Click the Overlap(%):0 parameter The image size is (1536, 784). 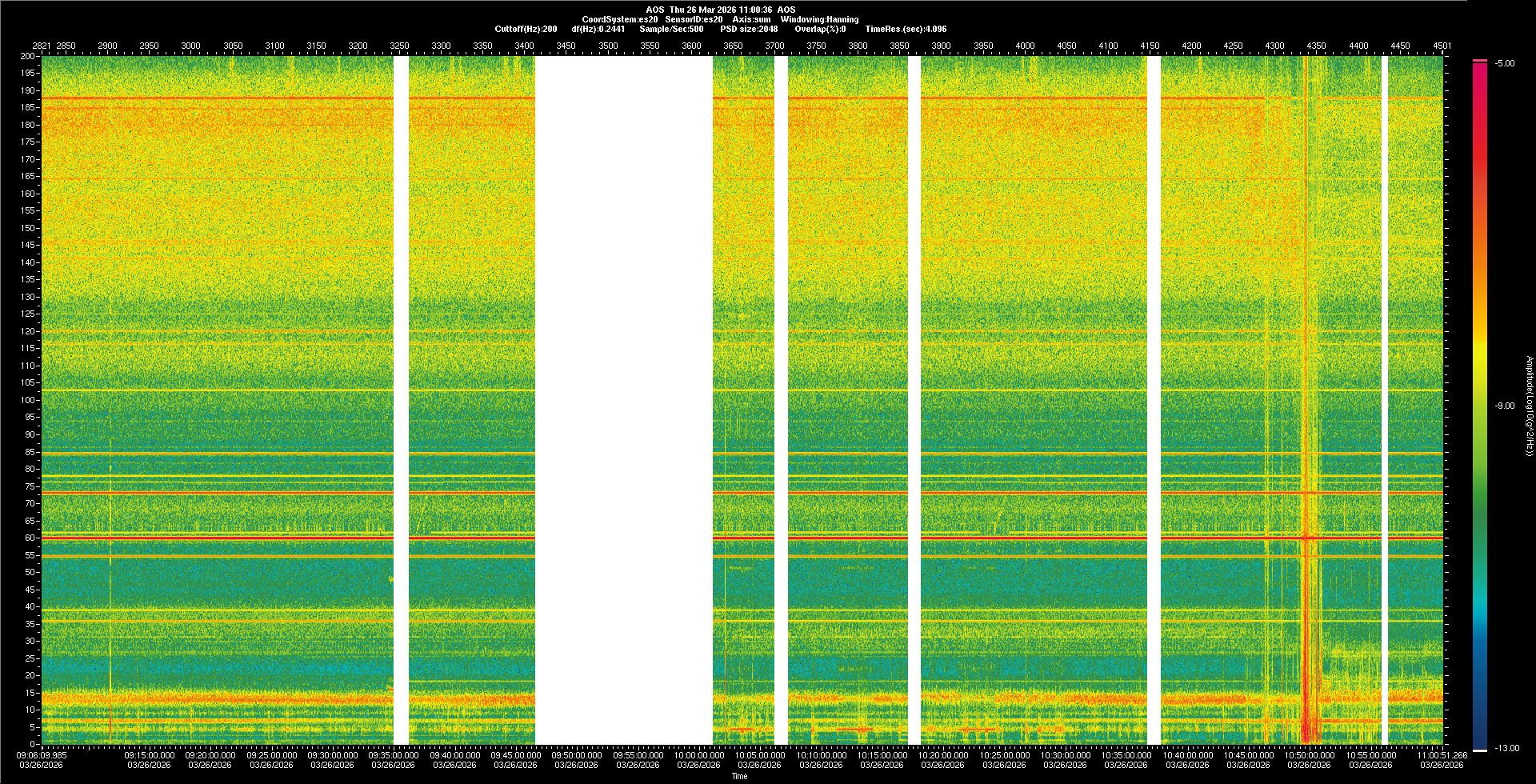coord(820,29)
